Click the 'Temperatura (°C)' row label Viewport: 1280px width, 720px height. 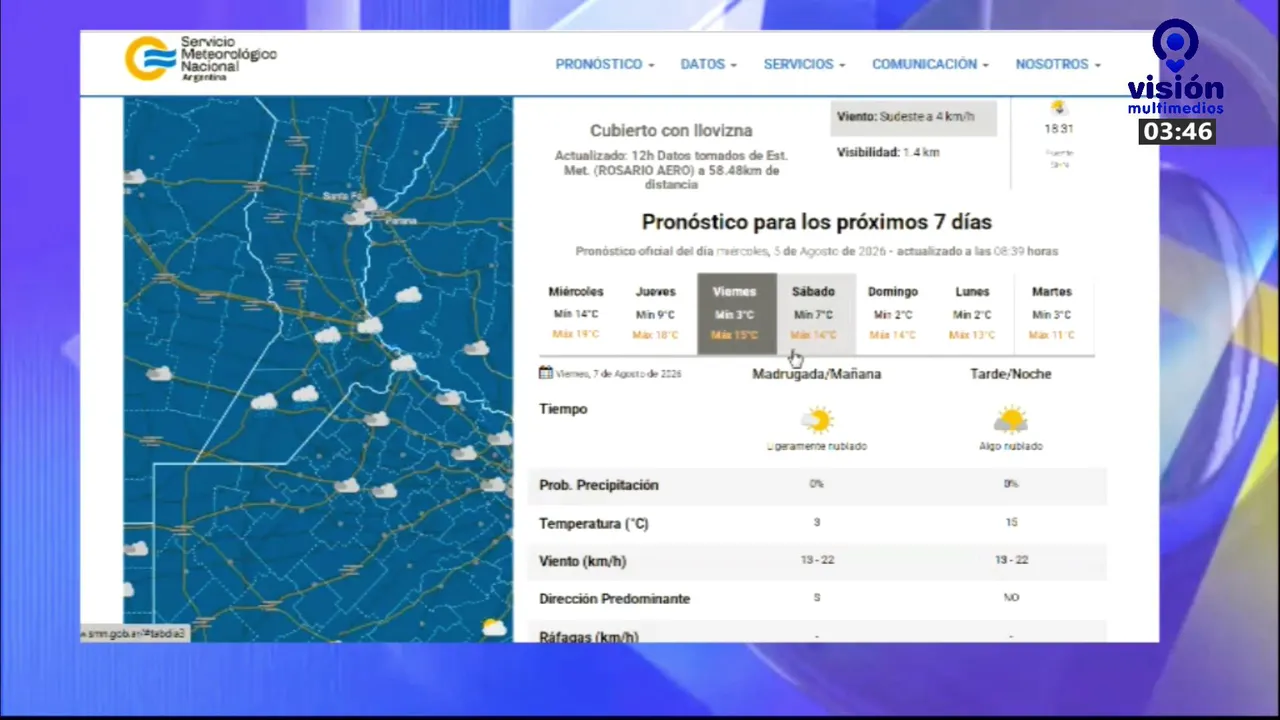pyautogui.click(x=594, y=524)
